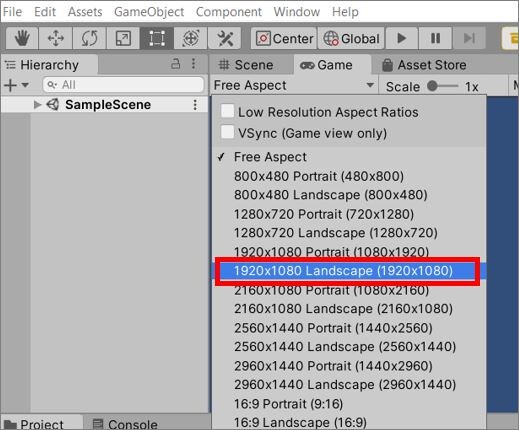This screenshot has width=519, height=430.
Task: Choose 800x480 Portrait (480x800)
Action: [349, 176]
